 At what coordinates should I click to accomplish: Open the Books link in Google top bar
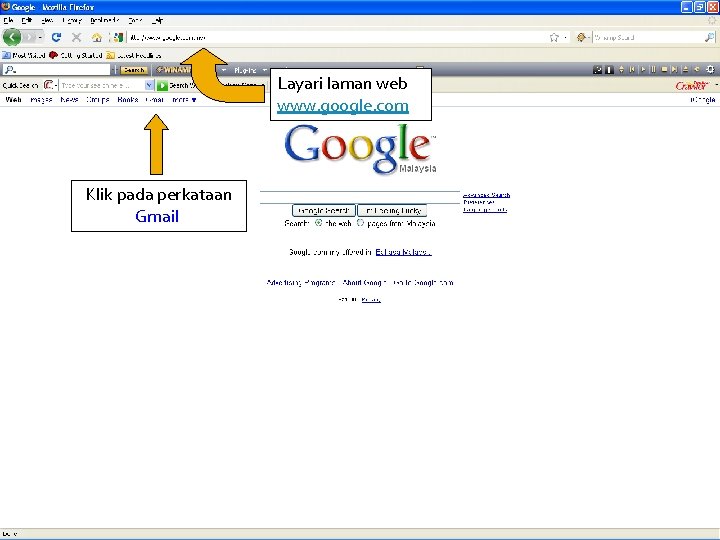click(128, 100)
